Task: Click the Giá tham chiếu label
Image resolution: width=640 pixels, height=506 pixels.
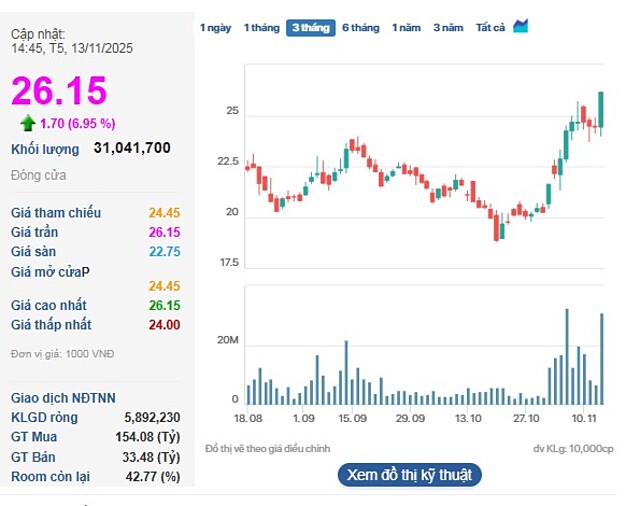Action: pyautogui.click(x=56, y=213)
